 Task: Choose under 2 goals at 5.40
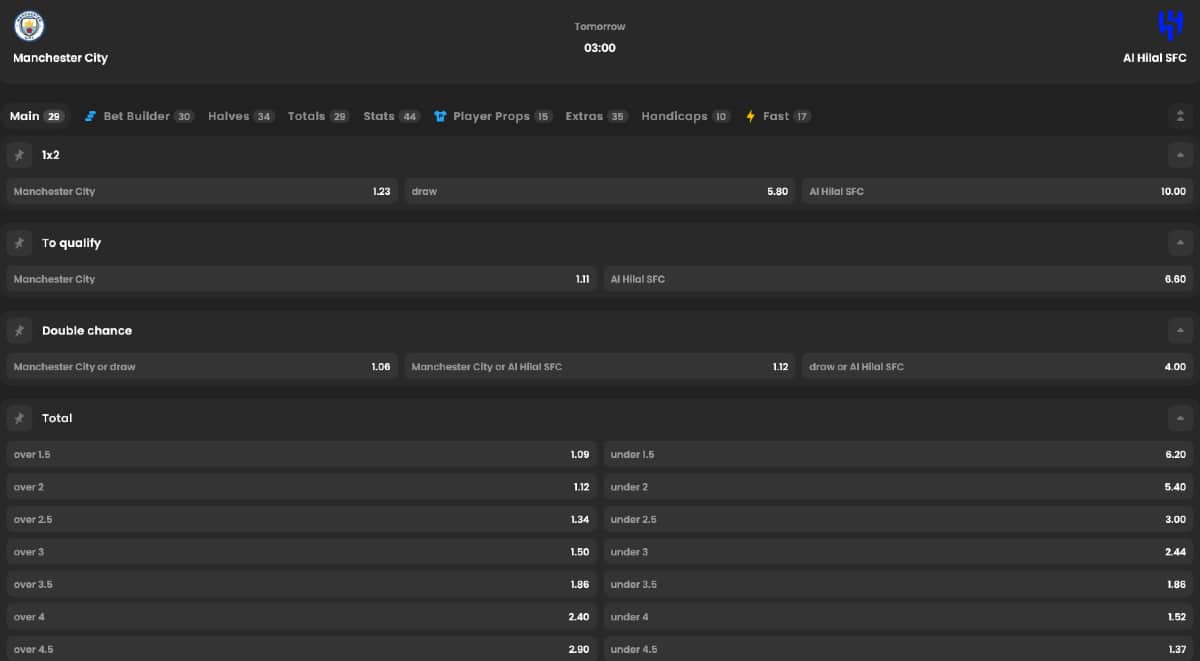click(898, 487)
